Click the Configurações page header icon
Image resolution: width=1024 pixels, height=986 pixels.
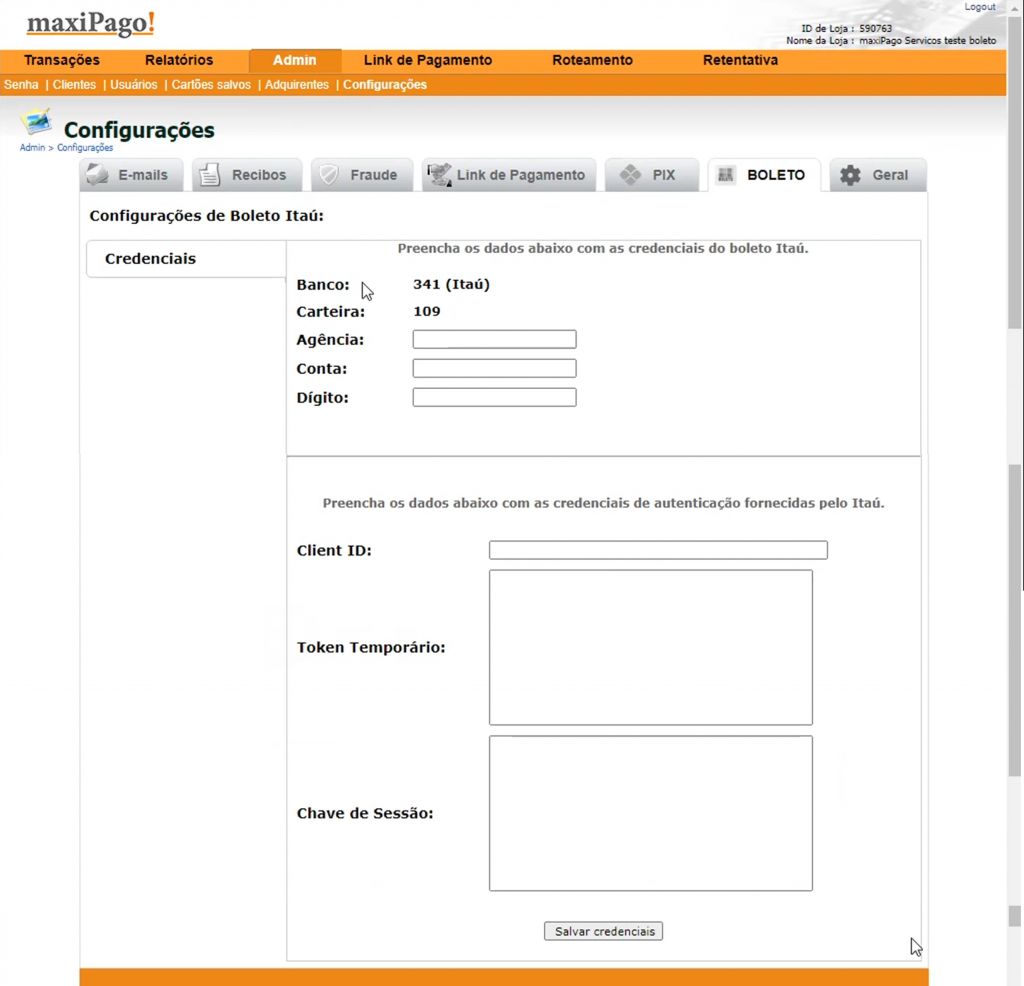pos(36,121)
